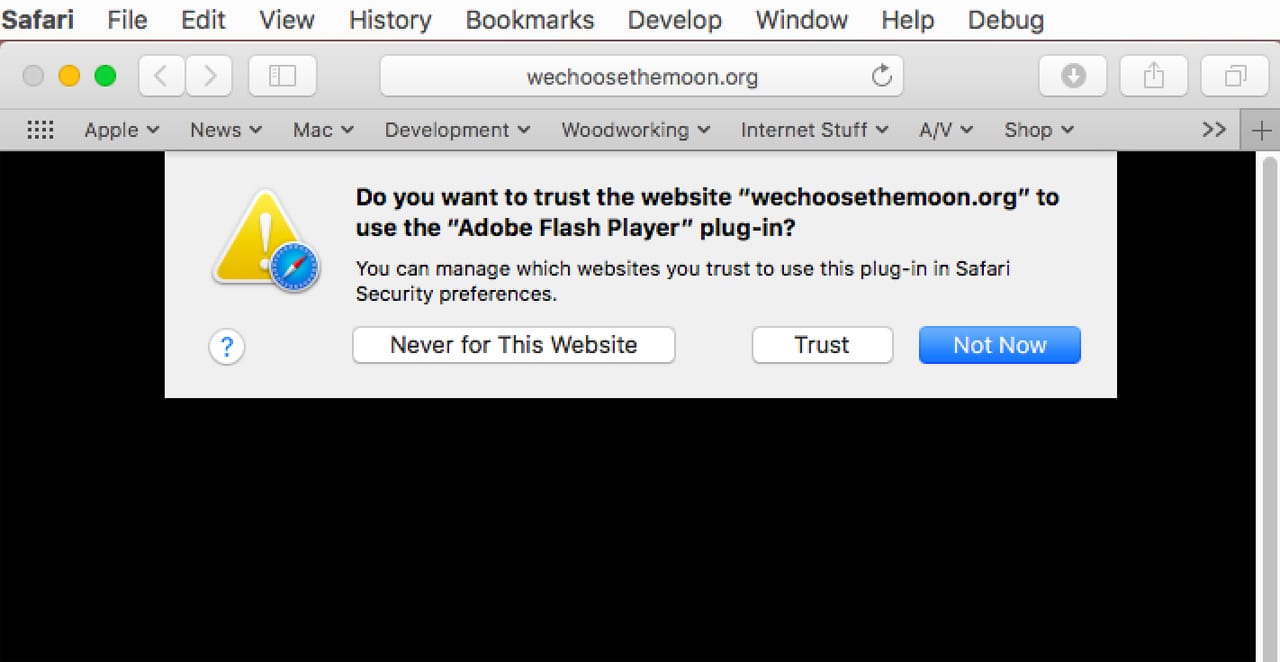
Task: Expand the Woodworking bookmarks dropdown
Action: click(x=635, y=130)
